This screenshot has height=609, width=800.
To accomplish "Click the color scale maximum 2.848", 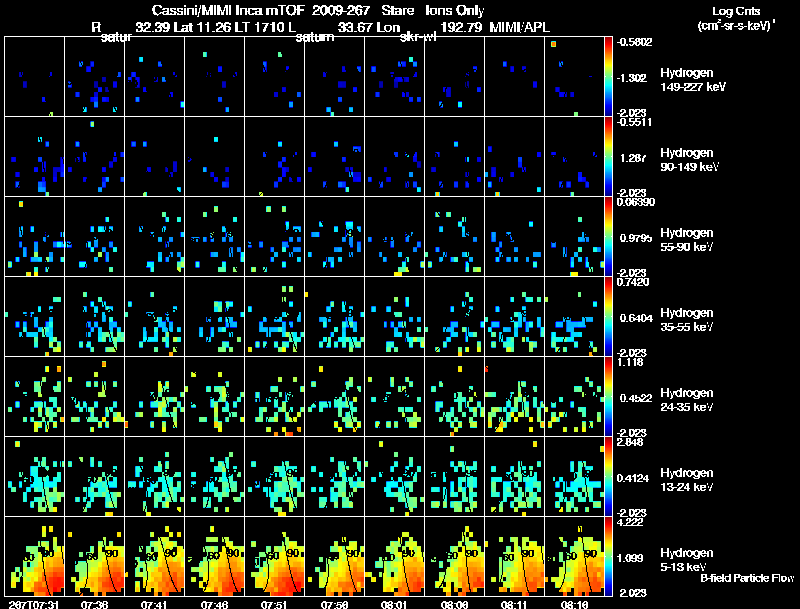I will coord(630,443).
